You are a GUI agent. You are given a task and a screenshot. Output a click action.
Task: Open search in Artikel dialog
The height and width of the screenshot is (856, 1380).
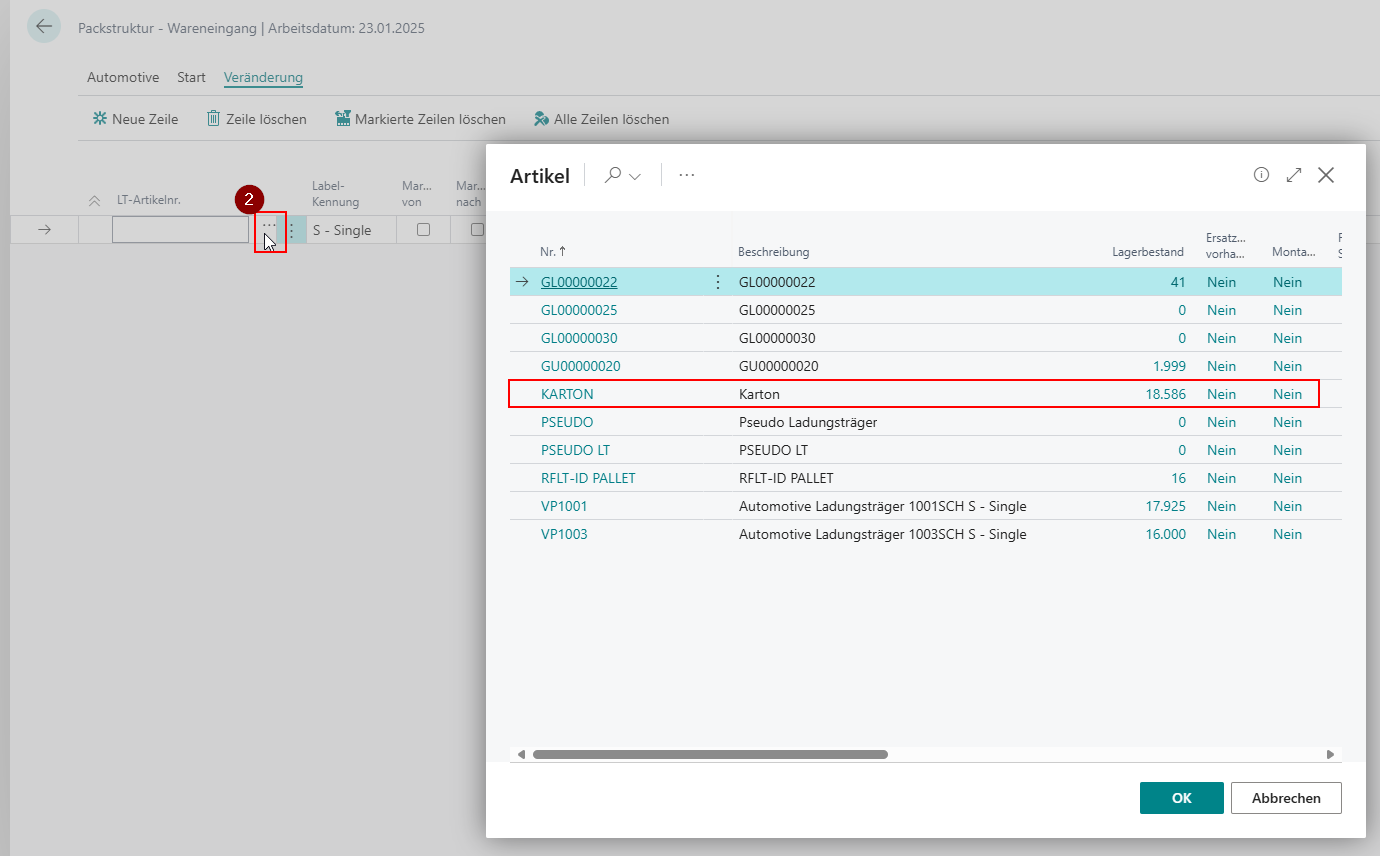point(613,175)
